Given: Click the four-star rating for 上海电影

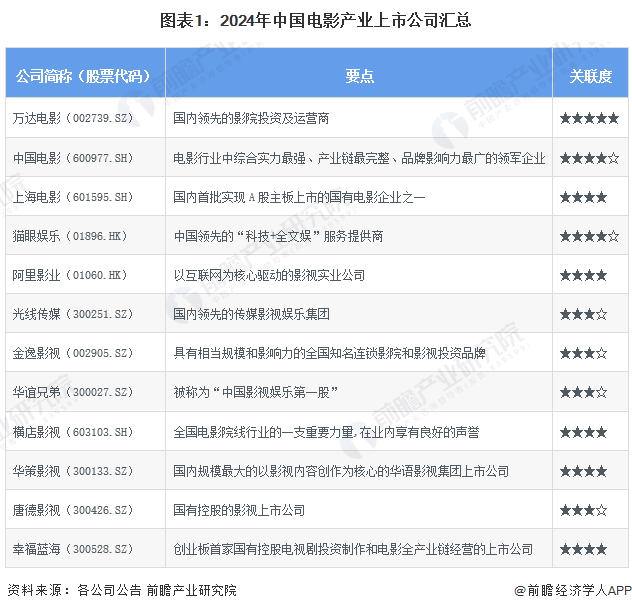Looking at the screenshot, I should (x=583, y=197).
